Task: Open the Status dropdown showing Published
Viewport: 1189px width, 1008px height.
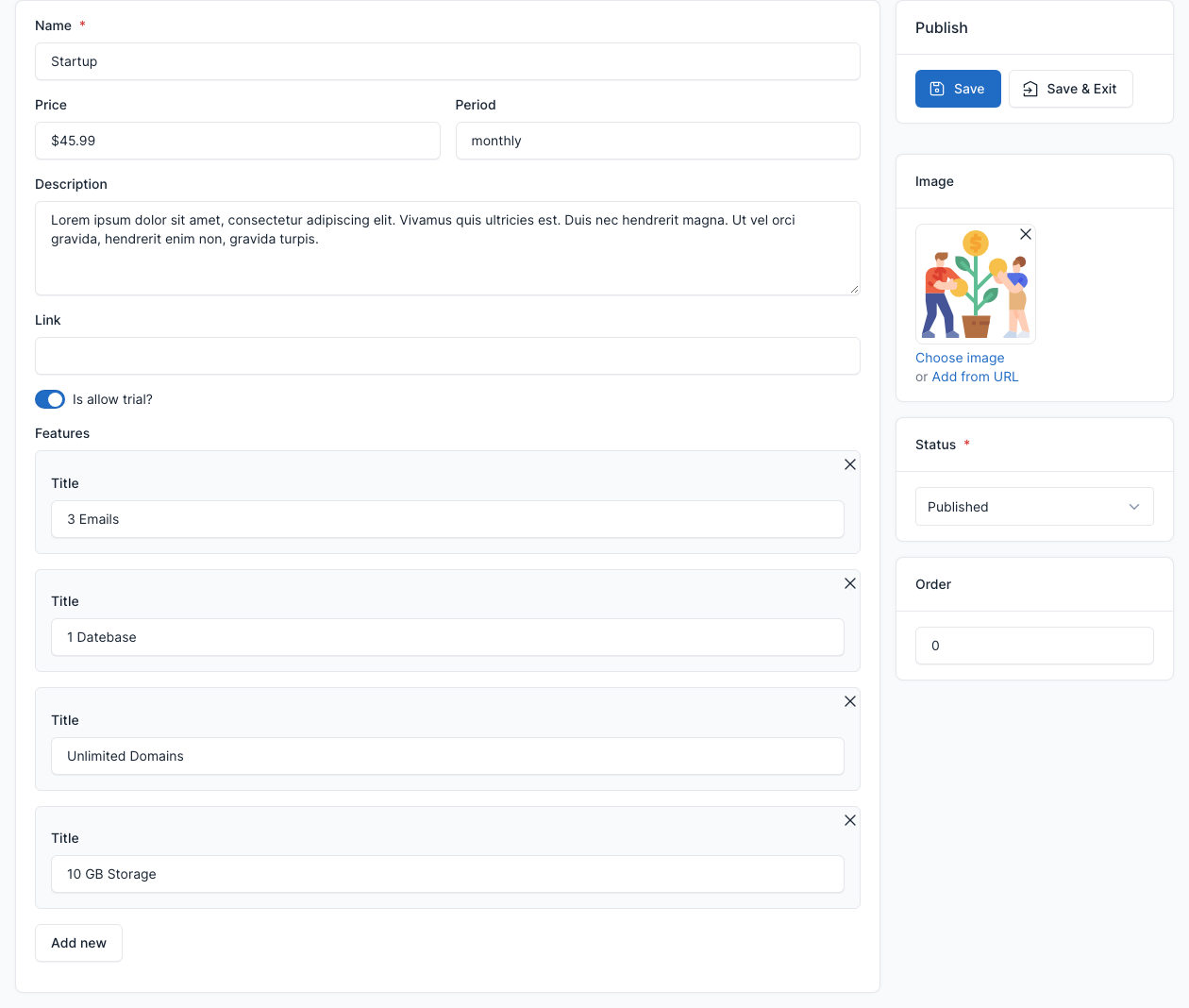Action: pos(1034,507)
